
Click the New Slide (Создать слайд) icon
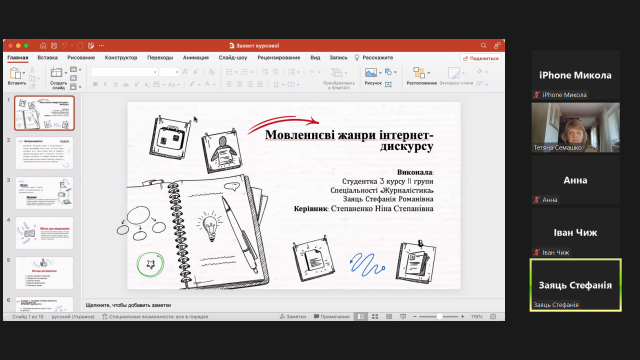click(56, 73)
